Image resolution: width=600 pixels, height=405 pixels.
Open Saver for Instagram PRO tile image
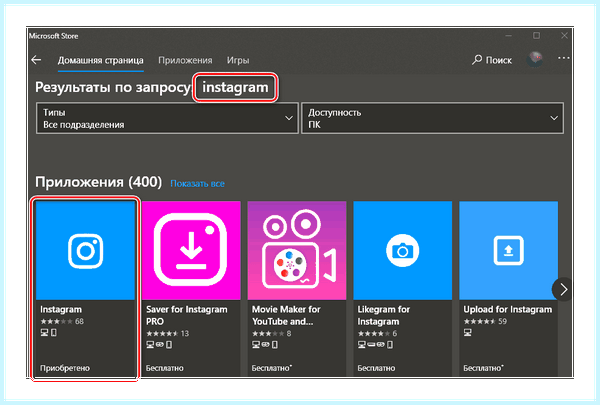[x=191, y=250]
